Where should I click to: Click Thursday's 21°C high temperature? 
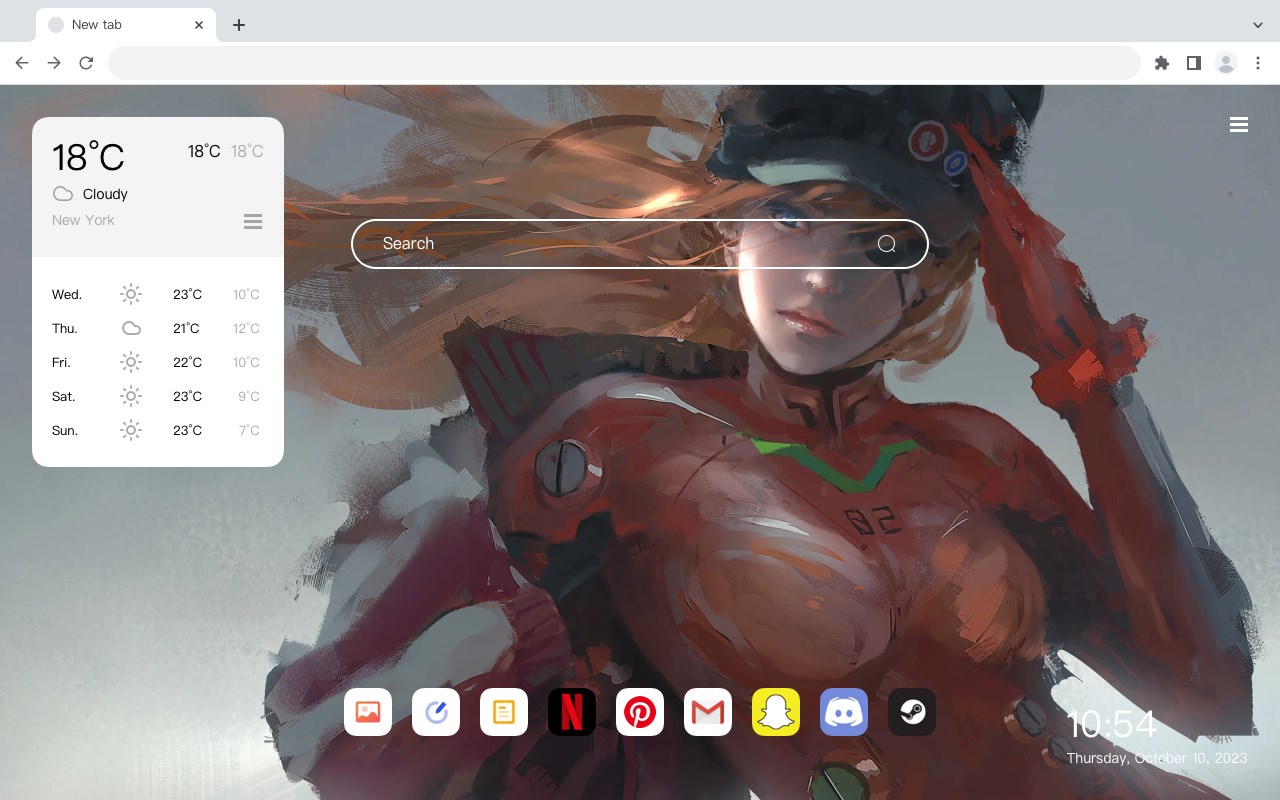click(x=186, y=328)
